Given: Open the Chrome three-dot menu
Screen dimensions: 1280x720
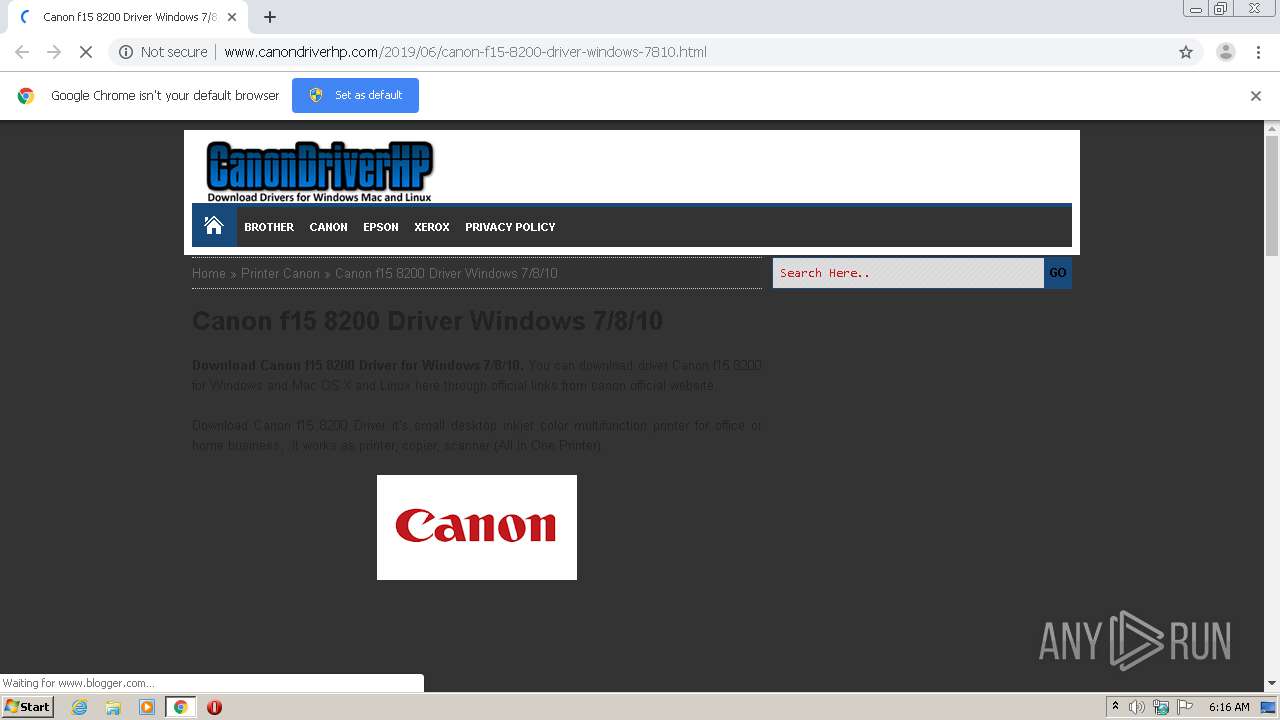Looking at the screenshot, I should pos(1259,52).
